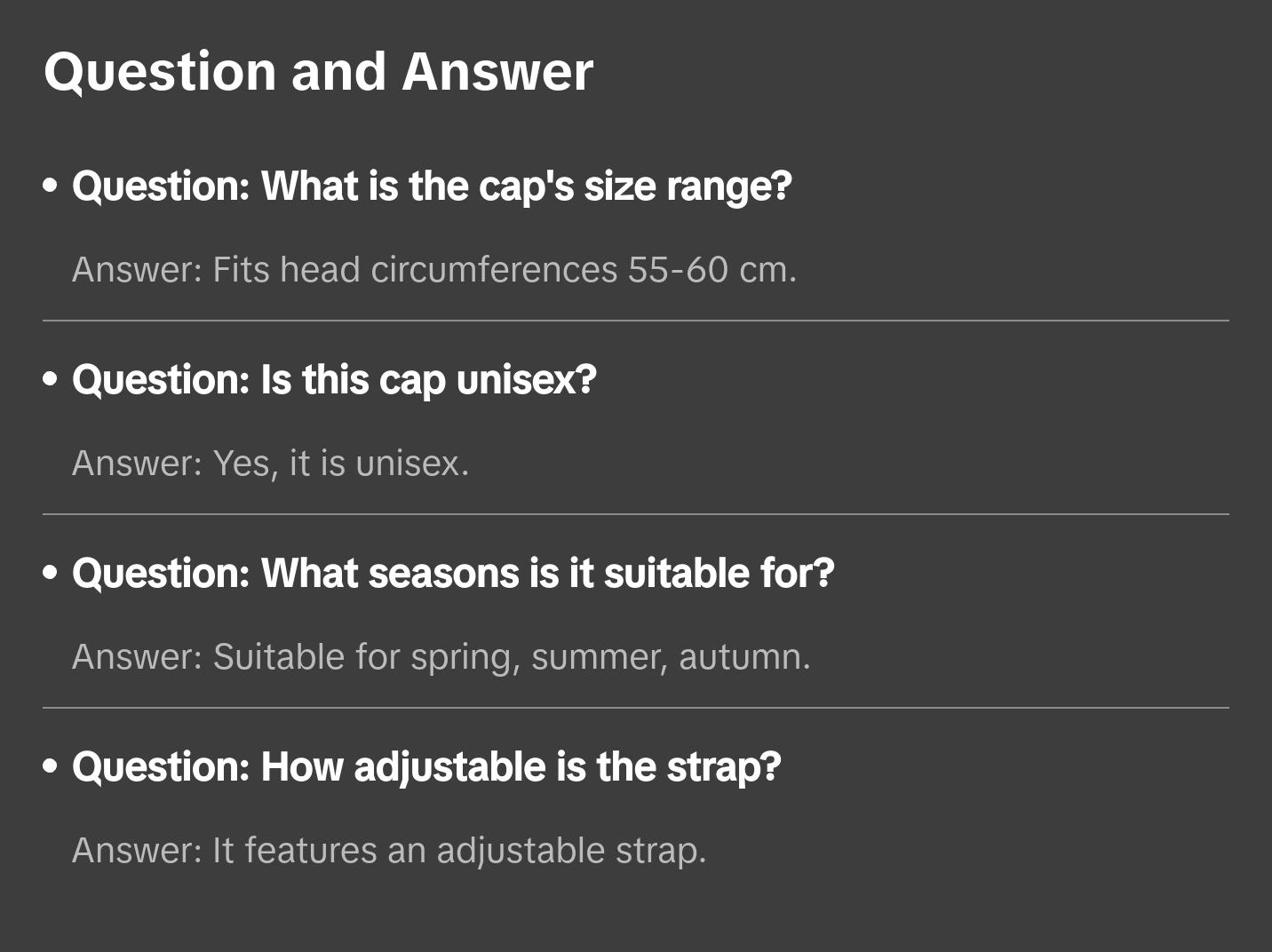
Task: Click the word 'Answer:' in the size reply
Action: click(138, 270)
